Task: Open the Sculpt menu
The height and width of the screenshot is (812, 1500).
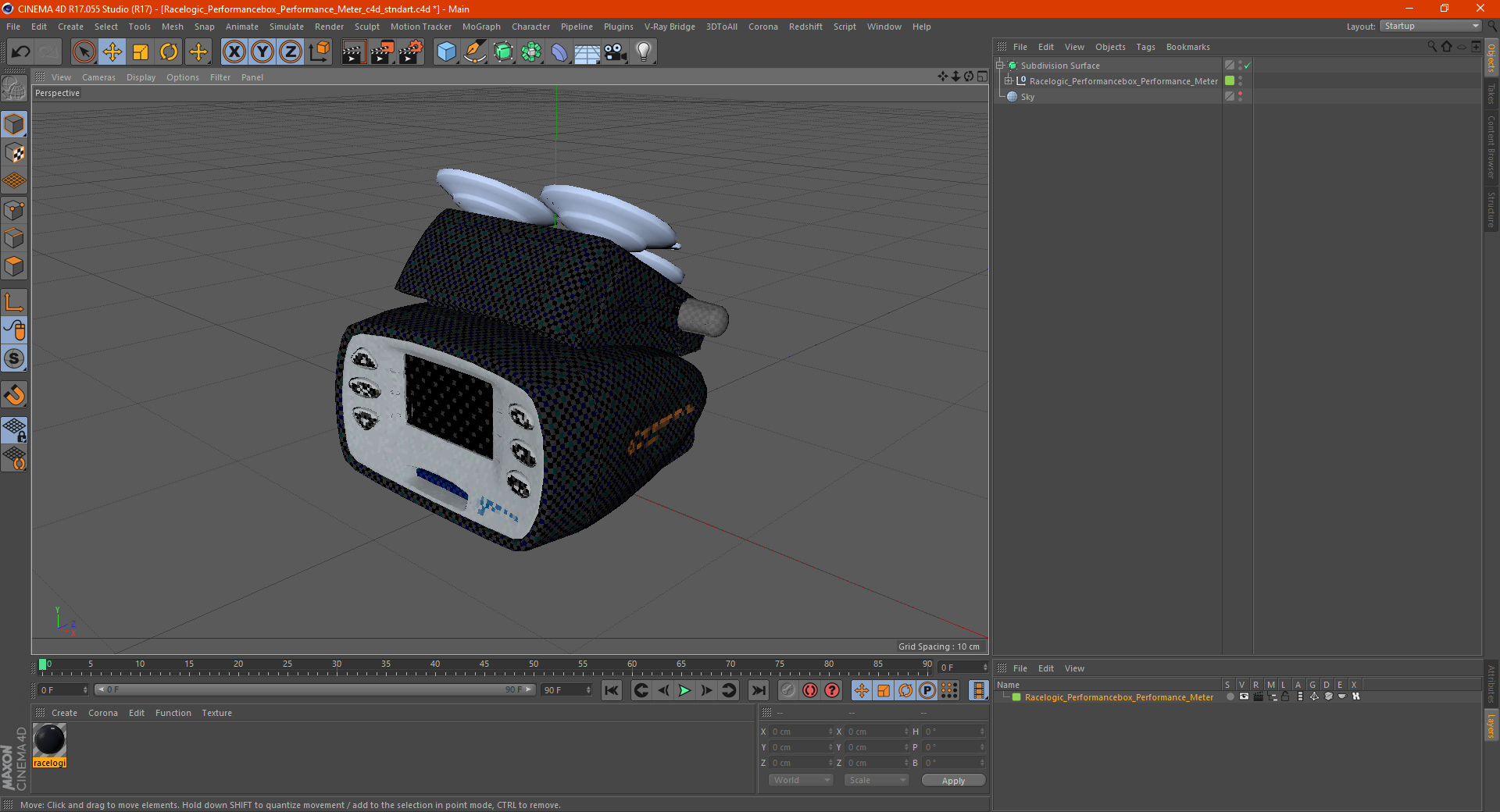Action: 366,27
